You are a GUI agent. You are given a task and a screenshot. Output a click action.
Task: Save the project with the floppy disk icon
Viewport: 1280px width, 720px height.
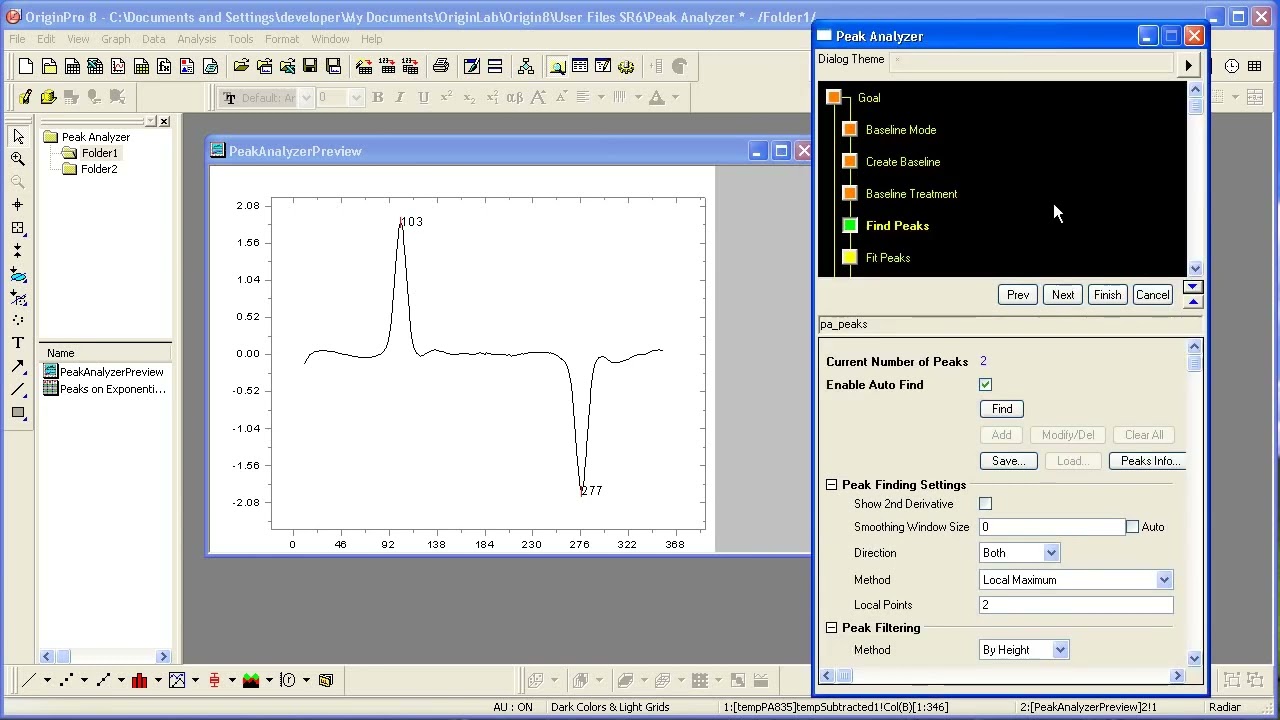click(x=310, y=67)
